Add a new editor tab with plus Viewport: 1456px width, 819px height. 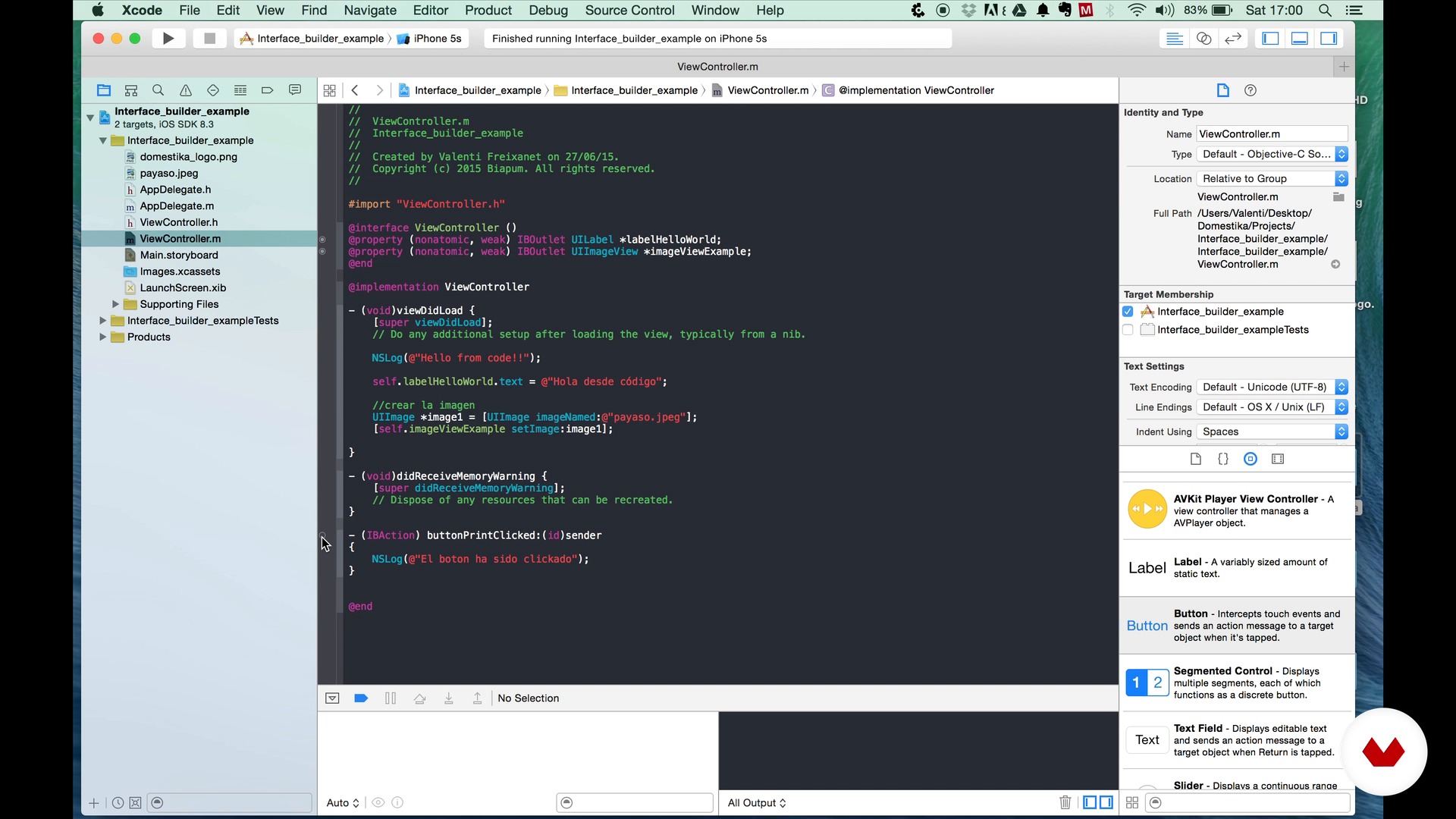point(1344,67)
